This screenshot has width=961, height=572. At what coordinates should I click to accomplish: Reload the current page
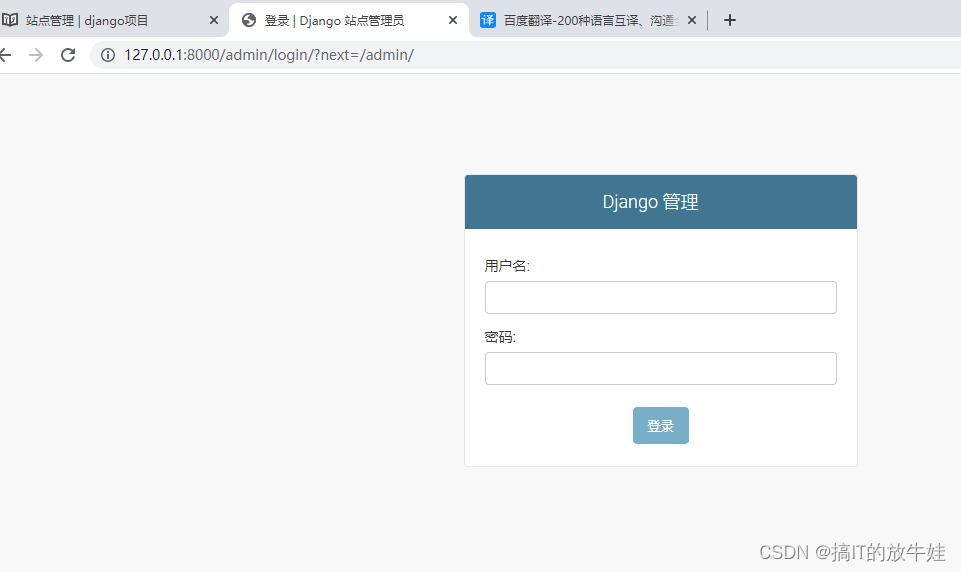68,55
